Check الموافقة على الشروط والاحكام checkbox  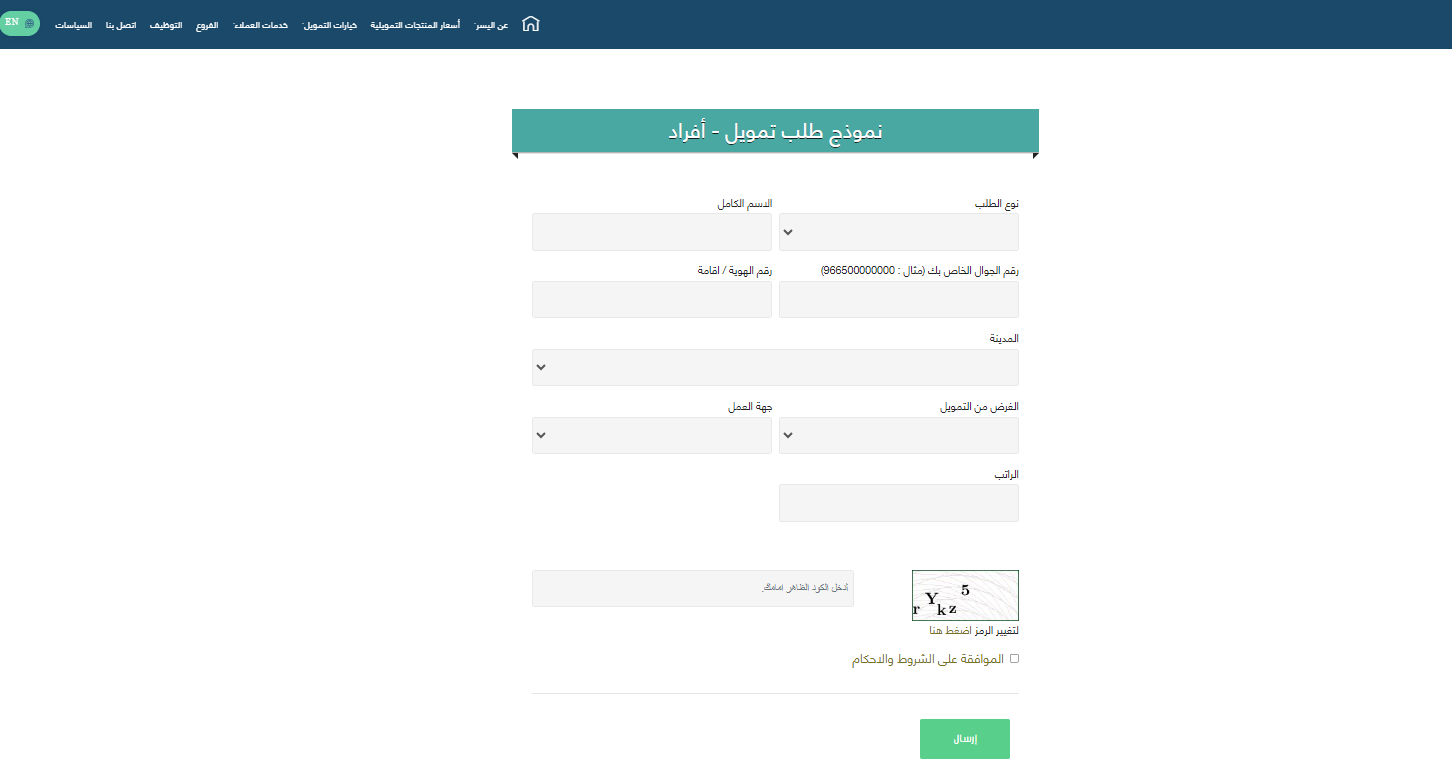pos(1014,659)
